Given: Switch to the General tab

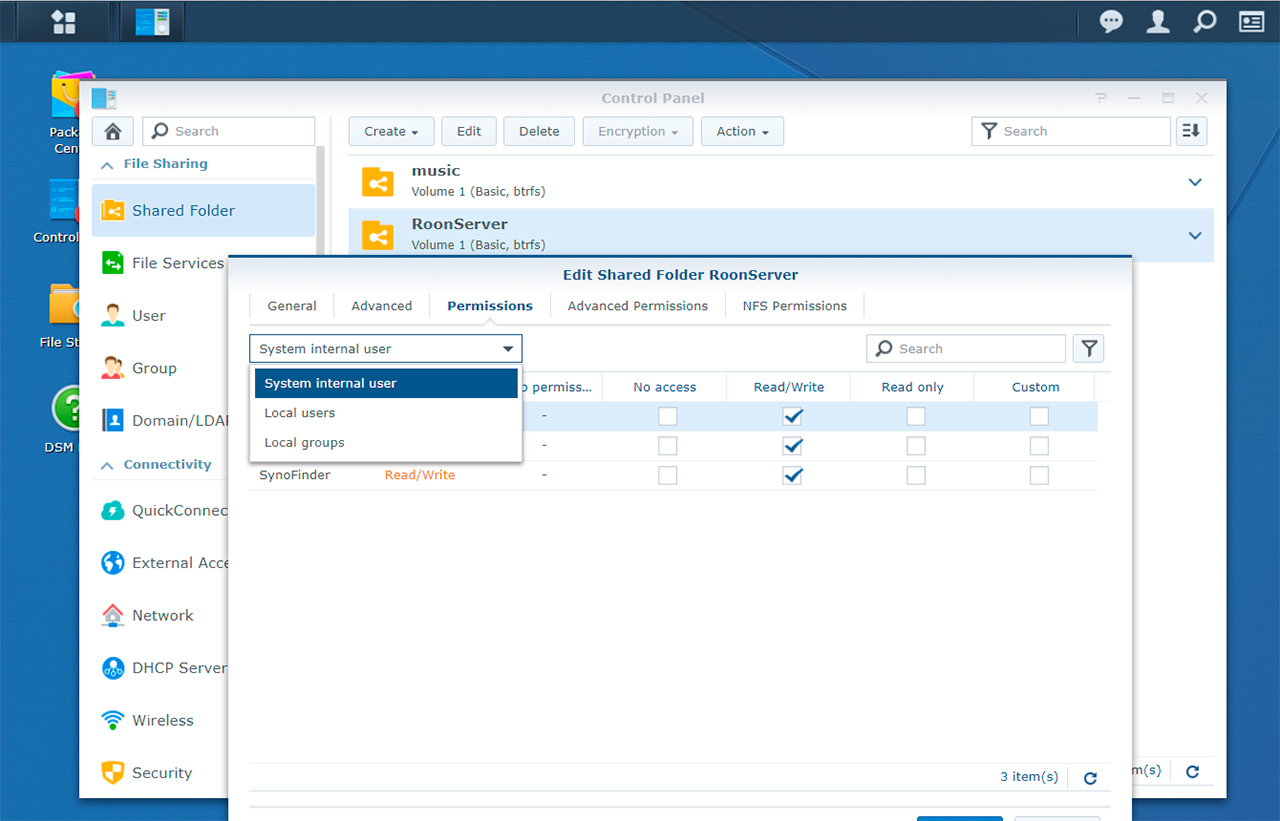Looking at the screenshot, I should 292,306.
